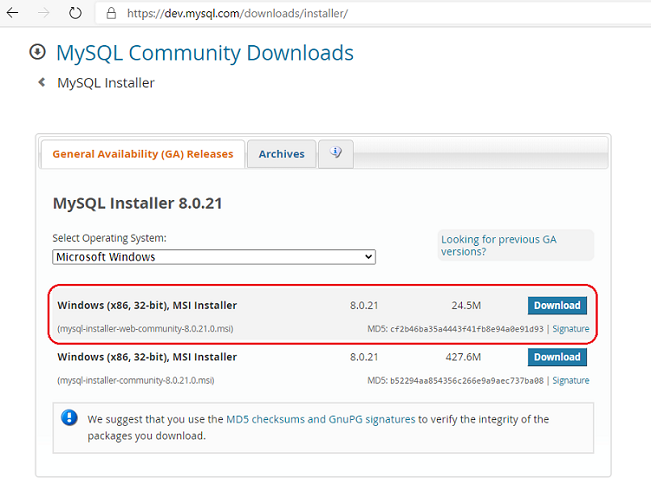Click the circular download icon beside the heading

(x=38, y=52)
